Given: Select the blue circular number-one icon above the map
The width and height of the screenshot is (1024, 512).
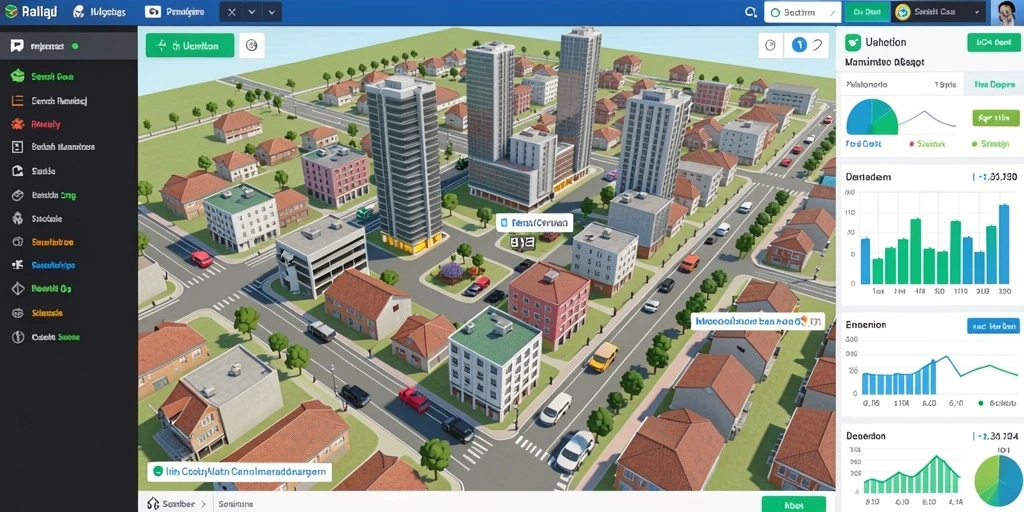Looking at the screenshot, I should pos(799,45).
